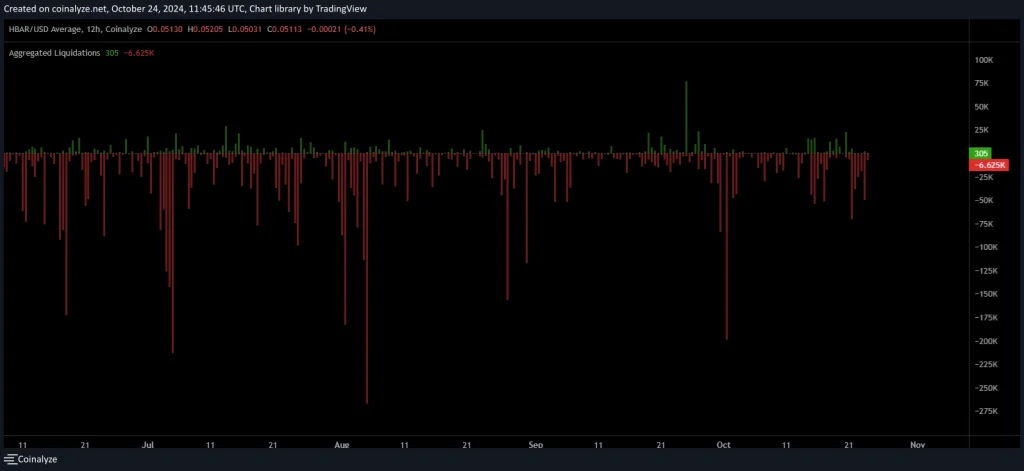Click the Coinalyze logo icon
The height and width of the screenshot is (471, 1024).
click(x=10, y=459)
